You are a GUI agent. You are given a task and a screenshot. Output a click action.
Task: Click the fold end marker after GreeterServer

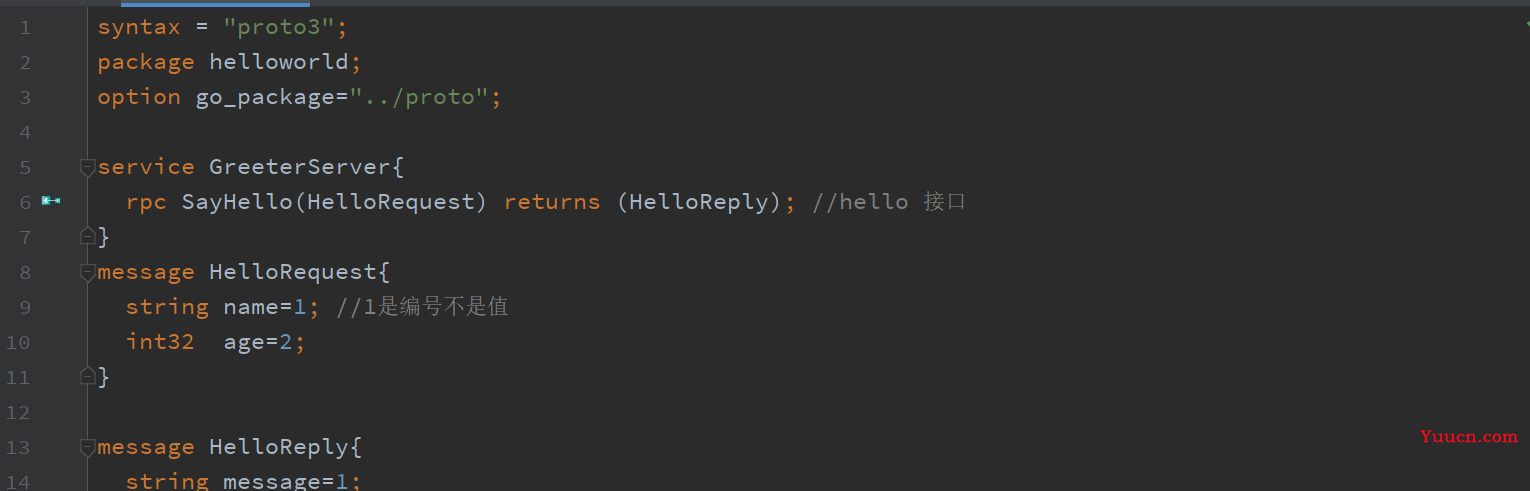[88, 237]
